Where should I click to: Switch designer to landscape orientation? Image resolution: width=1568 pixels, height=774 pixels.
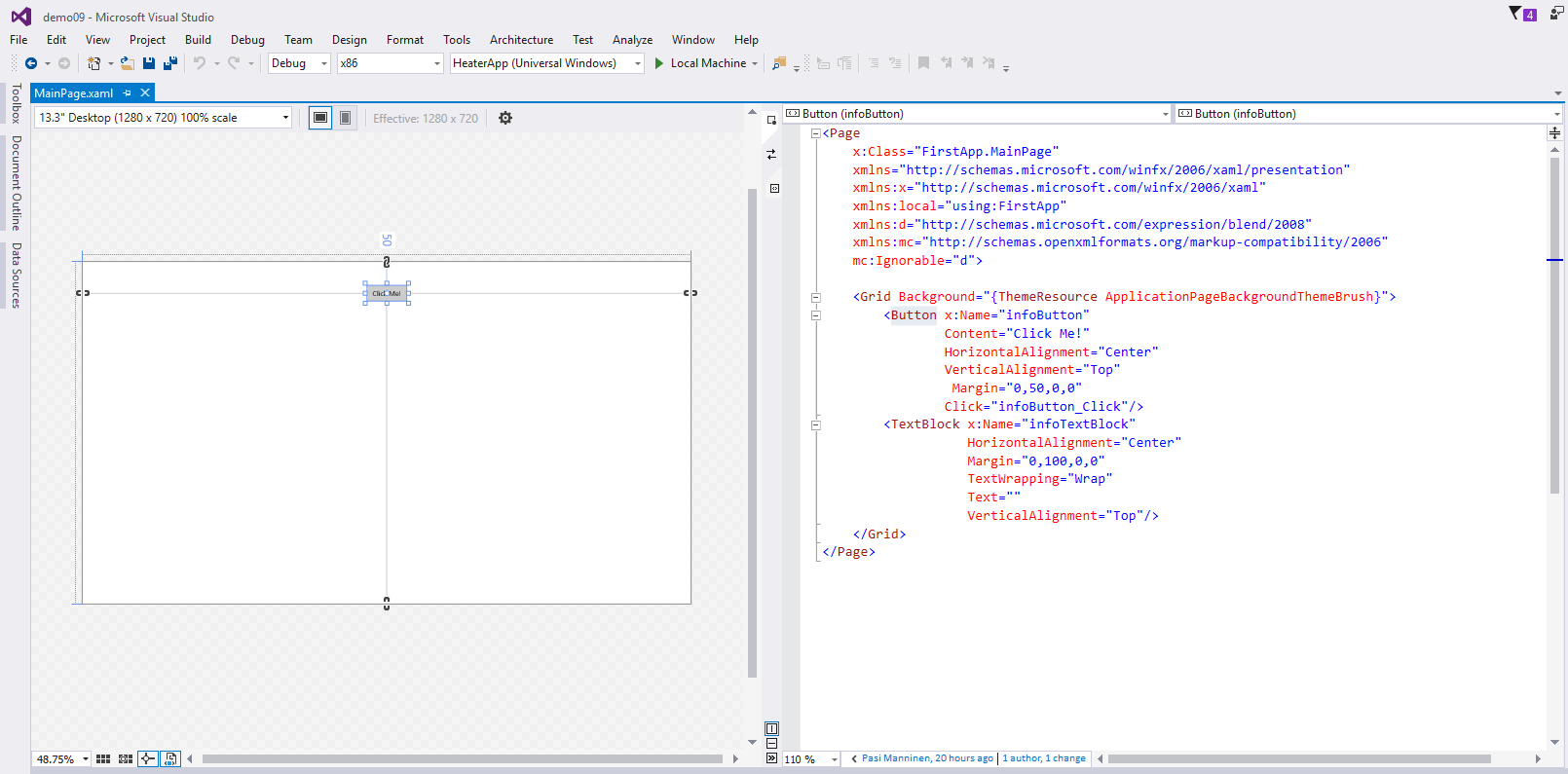tap(320, 118)
